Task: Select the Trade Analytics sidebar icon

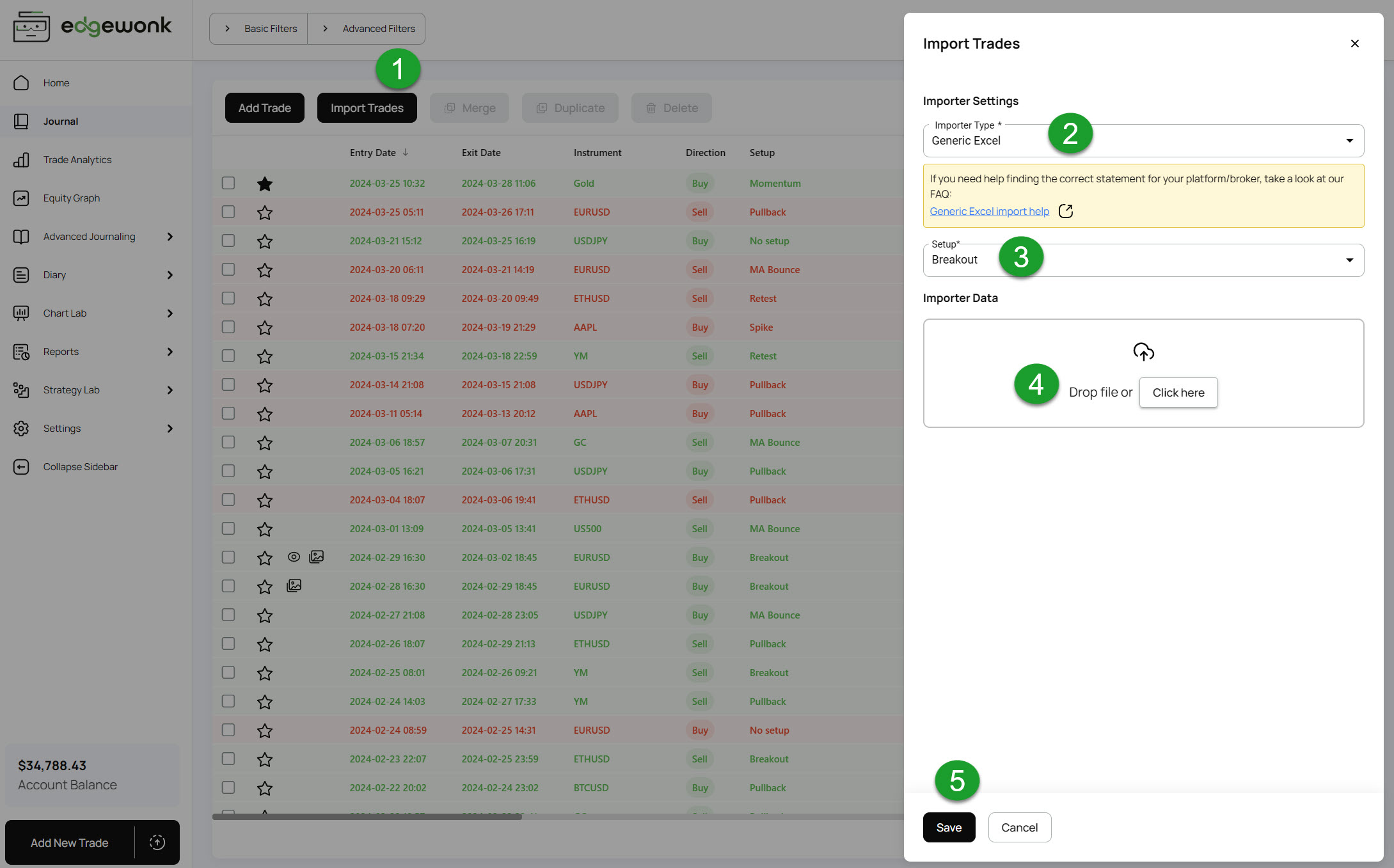Action: click(x=21, y=159)
